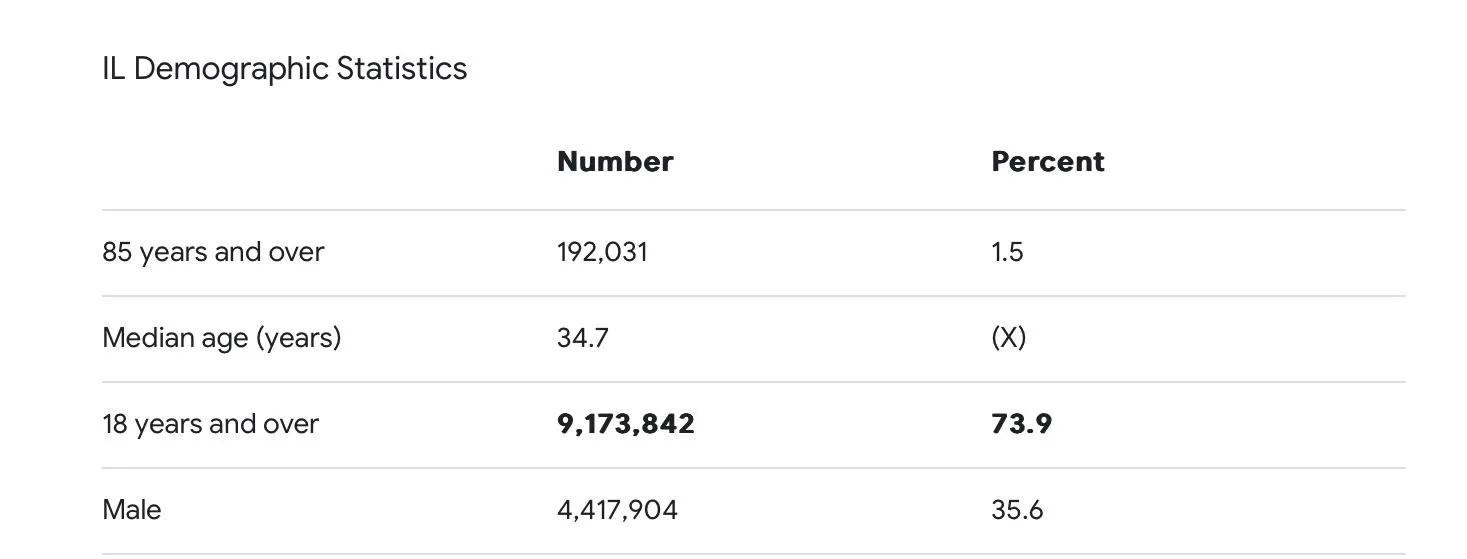Click the 35.6 percent value

(1017, 510)
